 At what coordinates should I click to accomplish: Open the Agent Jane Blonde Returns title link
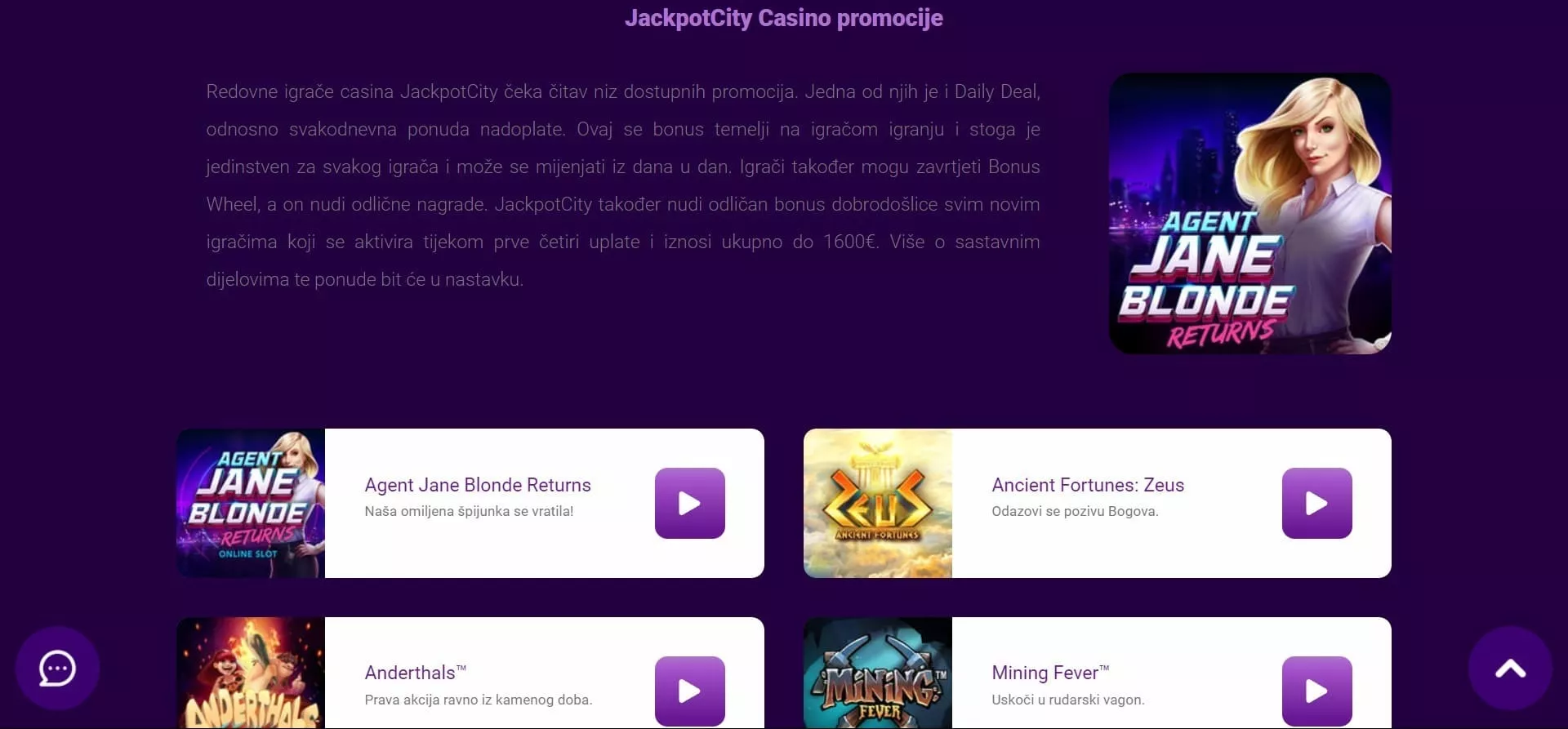pyautogui.click(x=478, y=485)
